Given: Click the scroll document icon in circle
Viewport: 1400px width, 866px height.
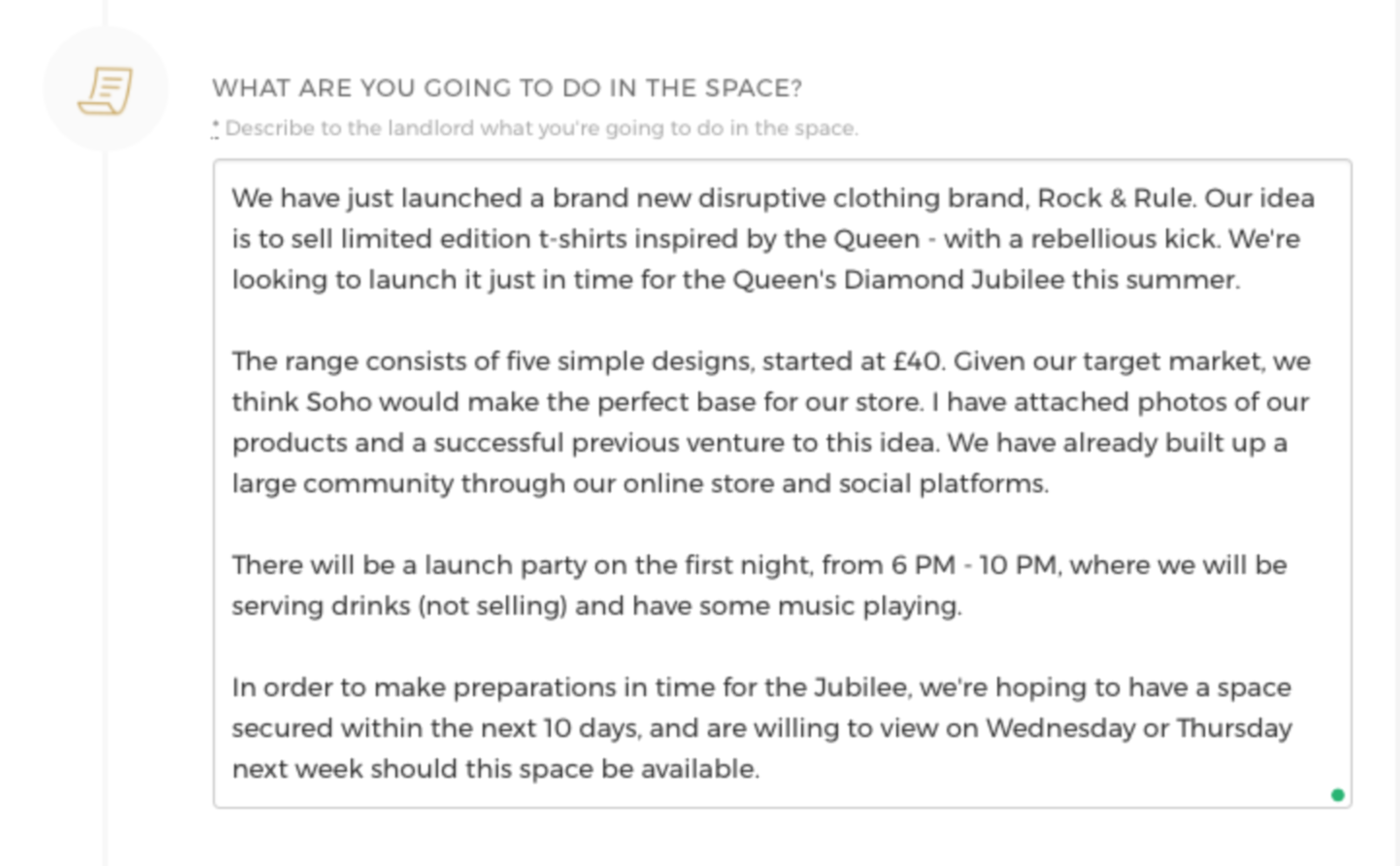Looking at the screenshot, I should point(105,91).
